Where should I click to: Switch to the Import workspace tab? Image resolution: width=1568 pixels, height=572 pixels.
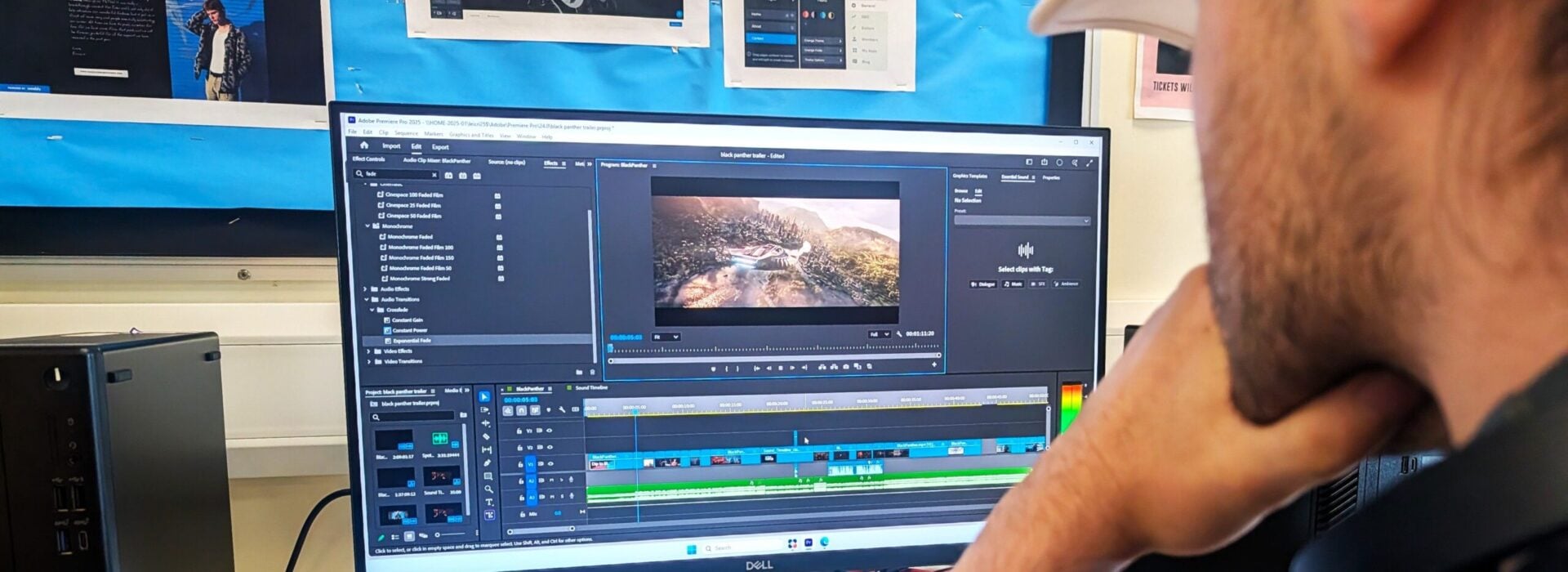[x=391, y=146]
